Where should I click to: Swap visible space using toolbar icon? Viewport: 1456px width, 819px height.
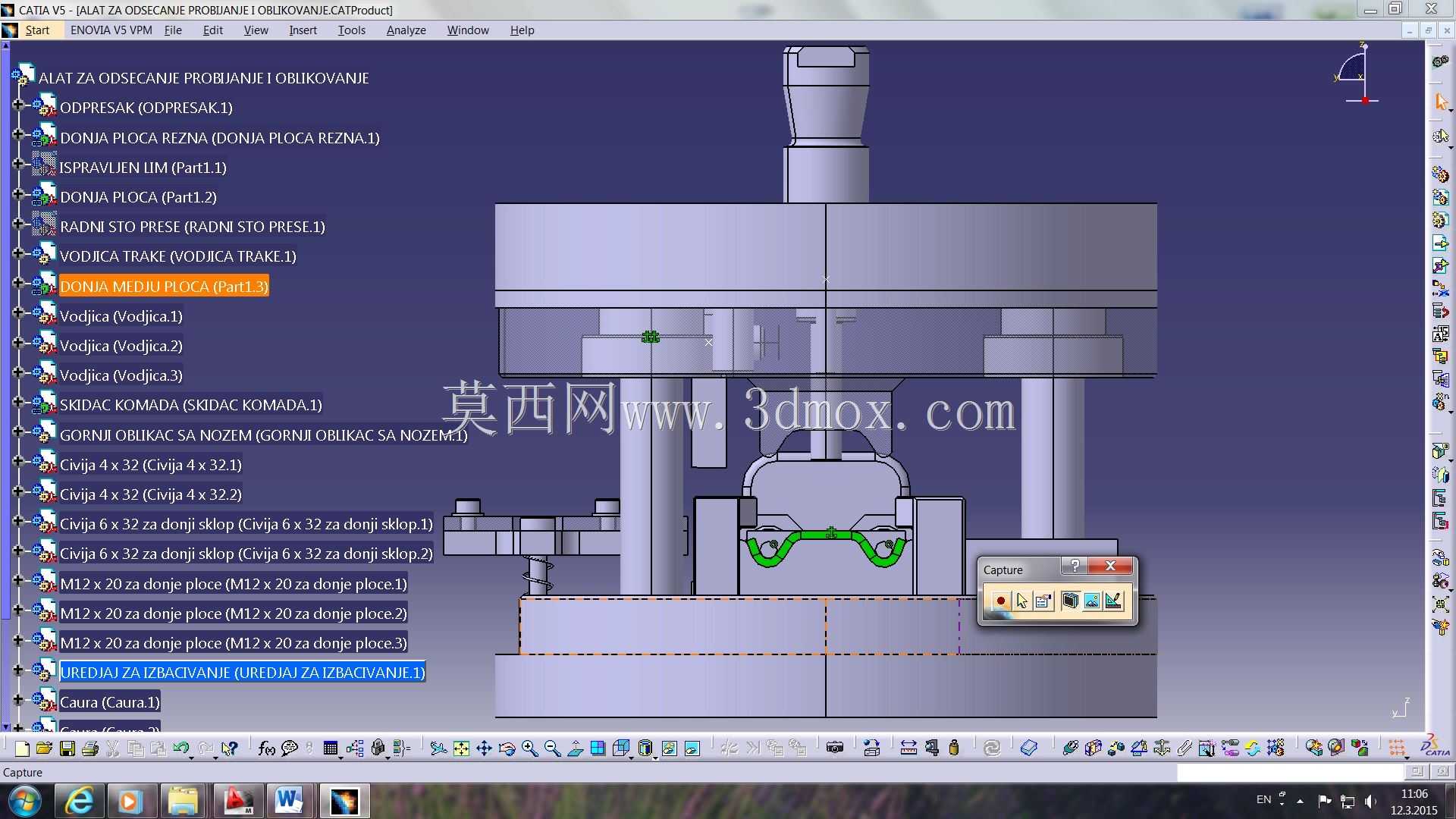point(692,748)
